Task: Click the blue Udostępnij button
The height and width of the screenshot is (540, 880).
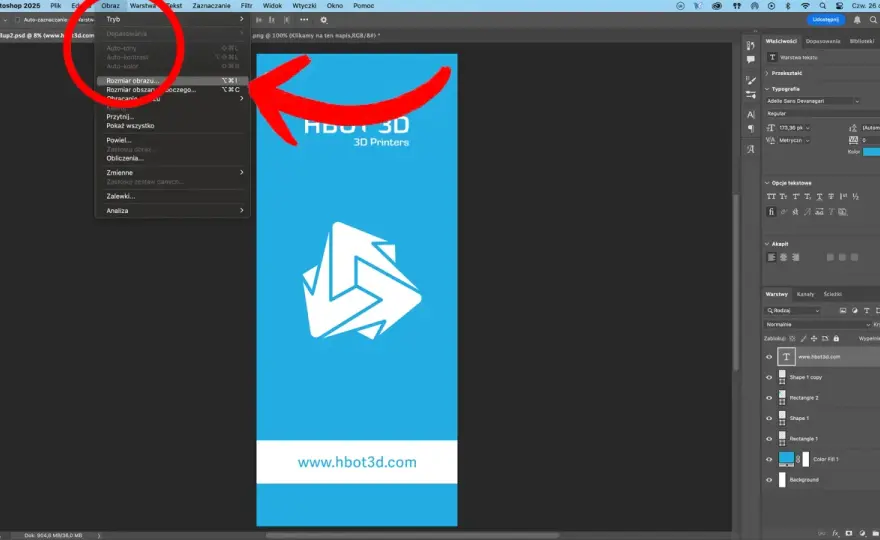Action: [x=826, y=20]
